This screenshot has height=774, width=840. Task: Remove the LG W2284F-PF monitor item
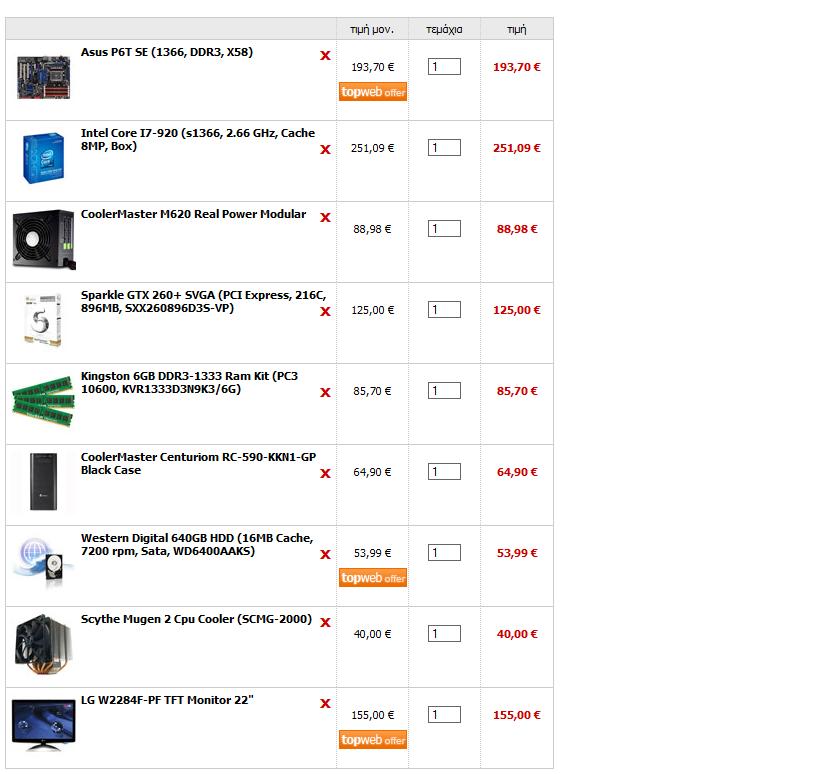(325, 703)
